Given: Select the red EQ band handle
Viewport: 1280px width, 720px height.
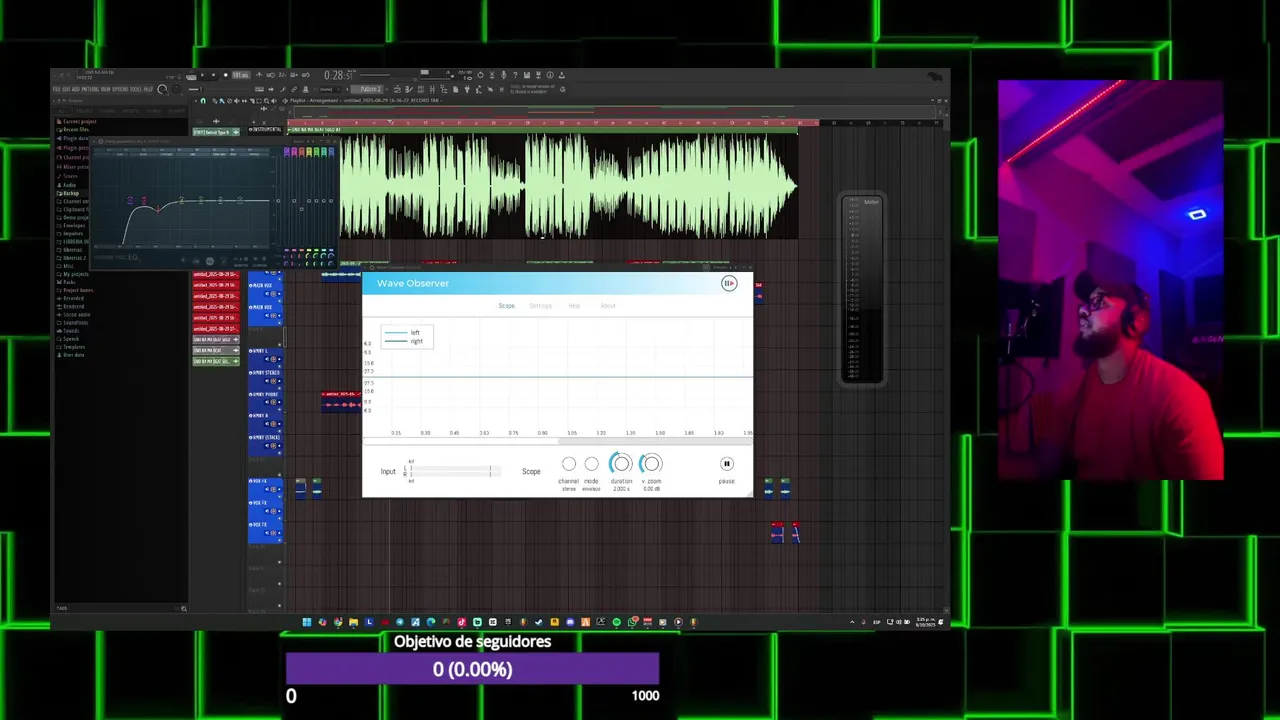Looking at the screenshot, I should (158, 210).
